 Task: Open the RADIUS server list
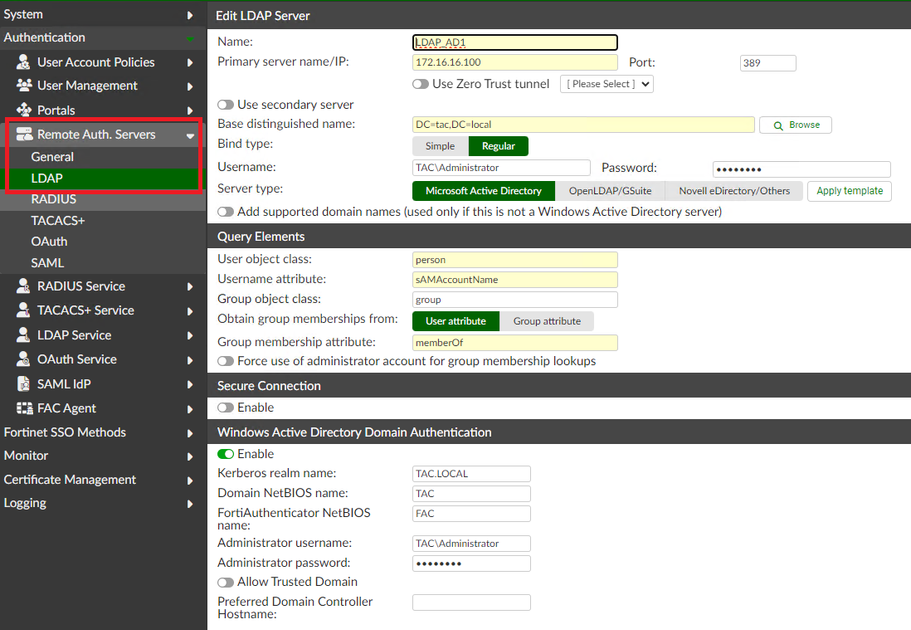coord(53,199)
